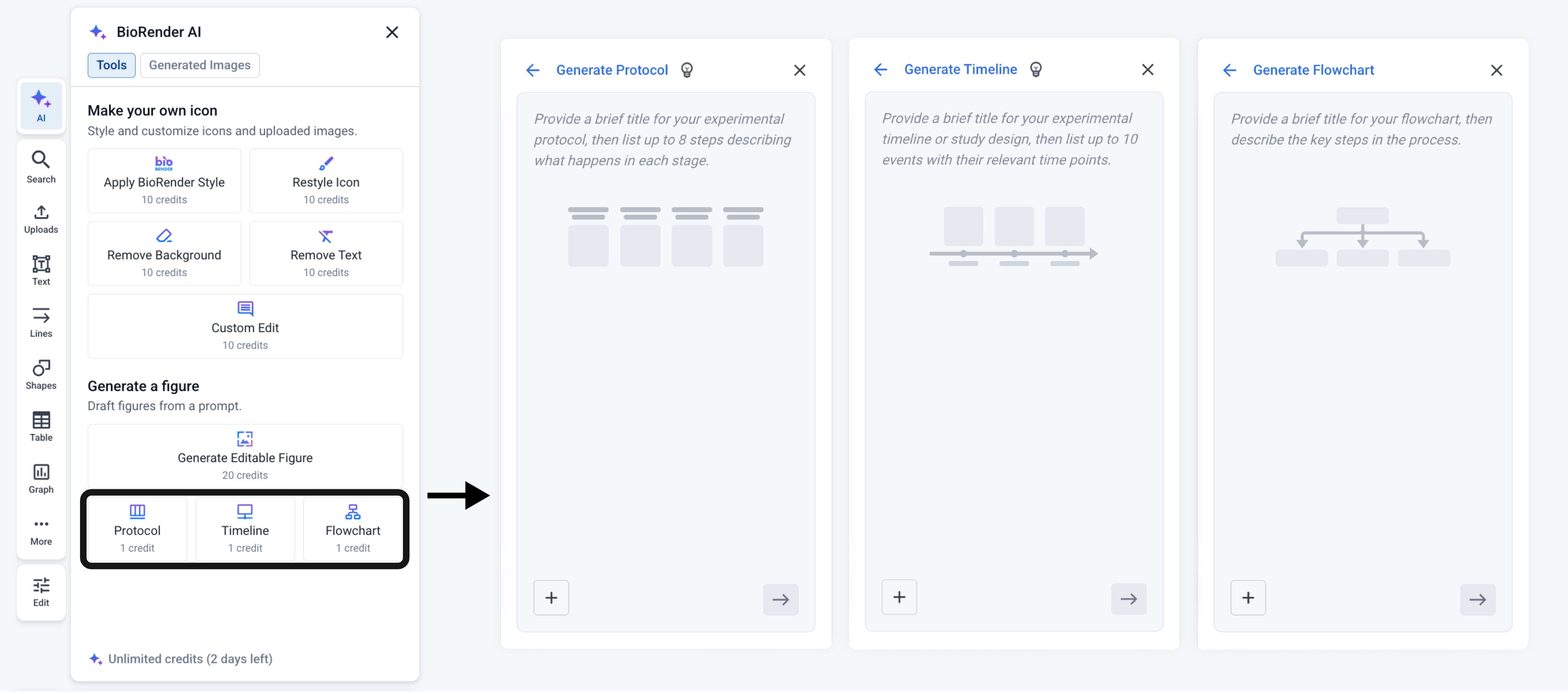Show tips lightbulb in Generate Timeline

1035,70
